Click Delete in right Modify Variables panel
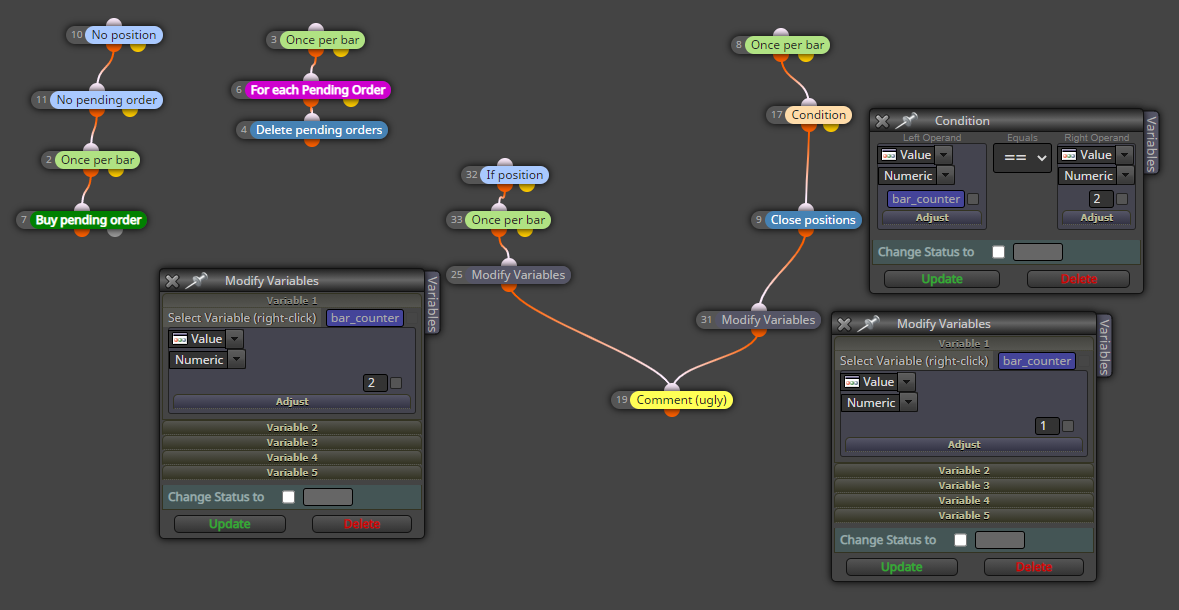Screen dimensions: 1179x610 pyautogui.click(x=1034, y=566)
